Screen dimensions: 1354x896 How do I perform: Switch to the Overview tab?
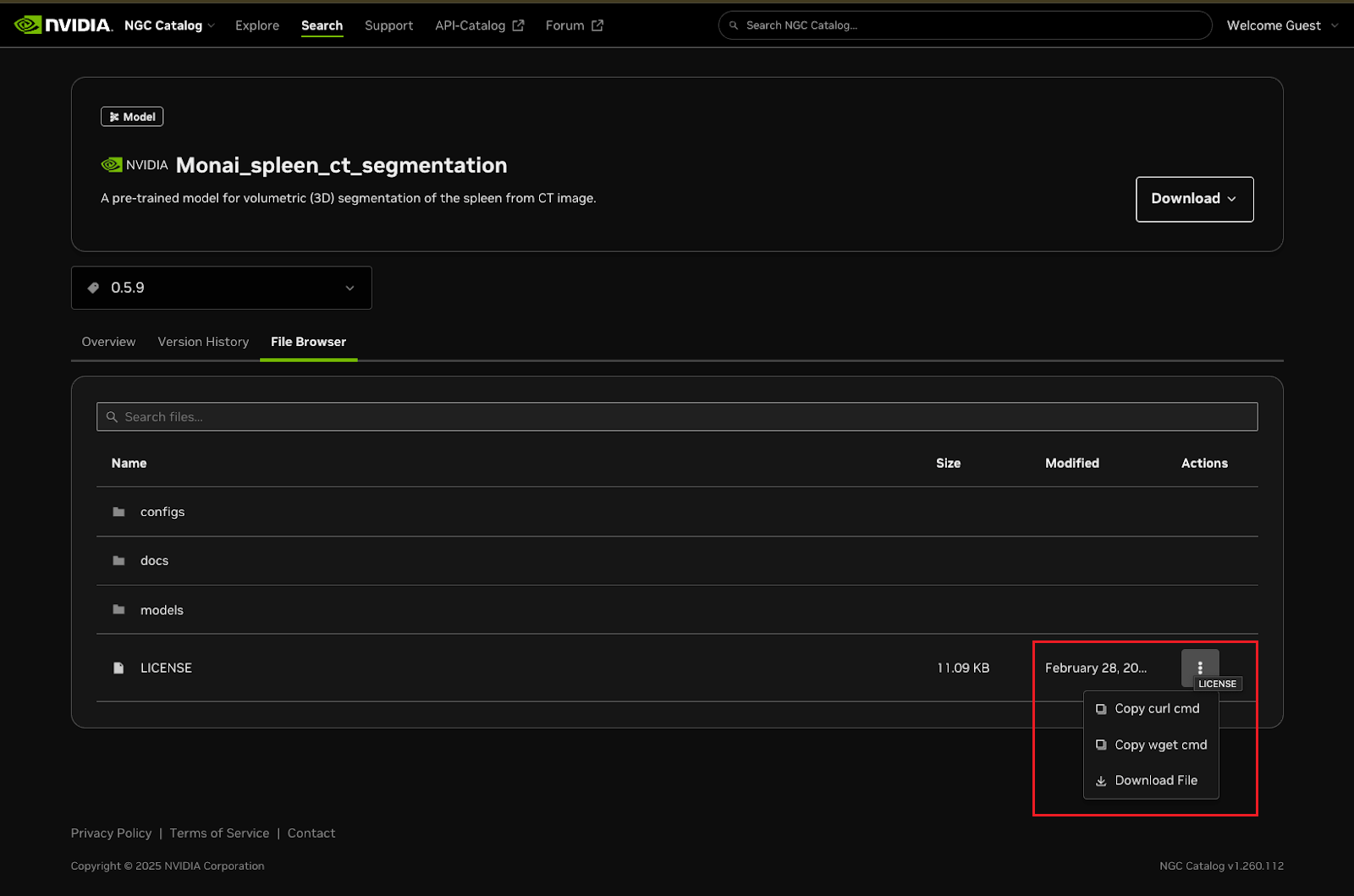point(108,342)
